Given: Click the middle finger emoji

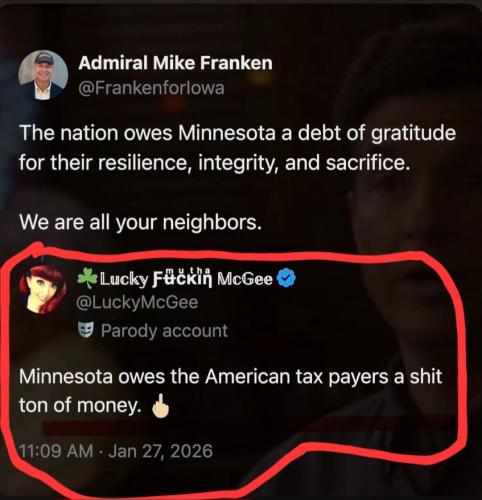Looking at the screenshot, I should click(161, 406).
